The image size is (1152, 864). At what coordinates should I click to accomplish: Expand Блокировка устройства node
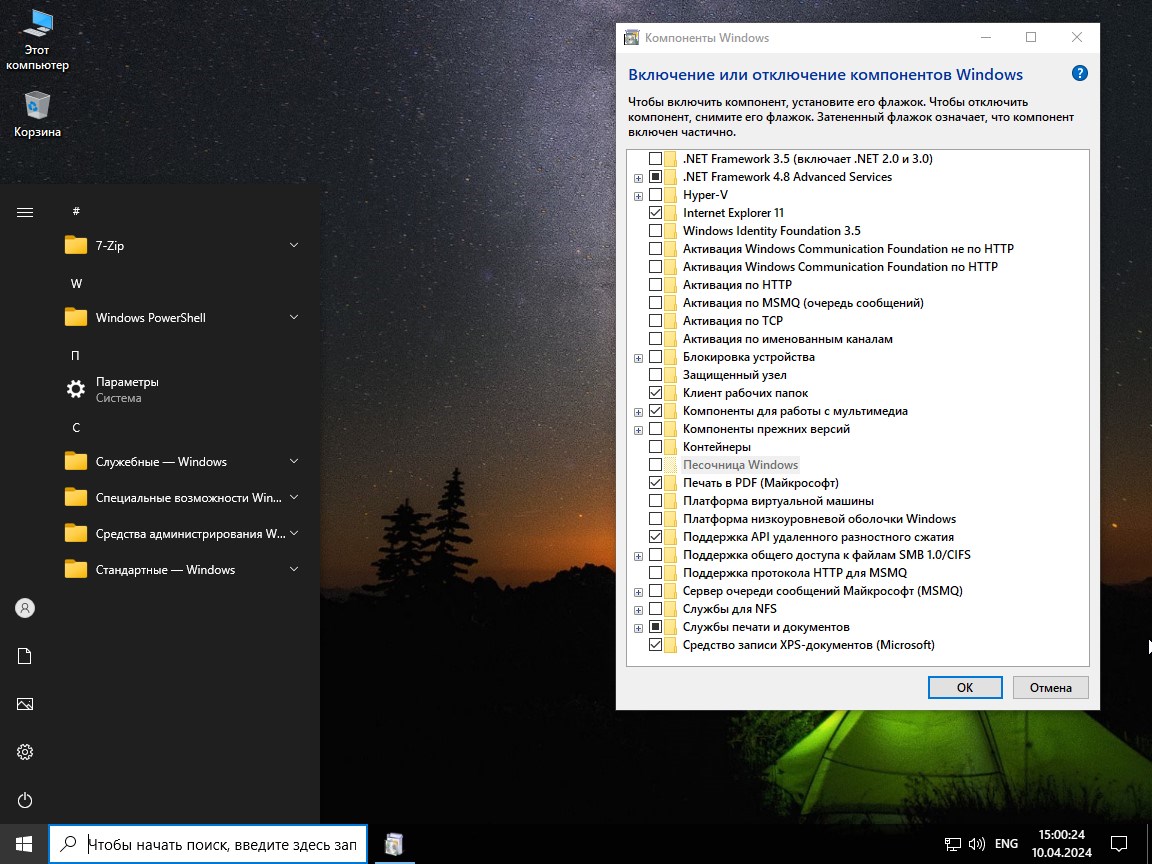click(638, 358)
